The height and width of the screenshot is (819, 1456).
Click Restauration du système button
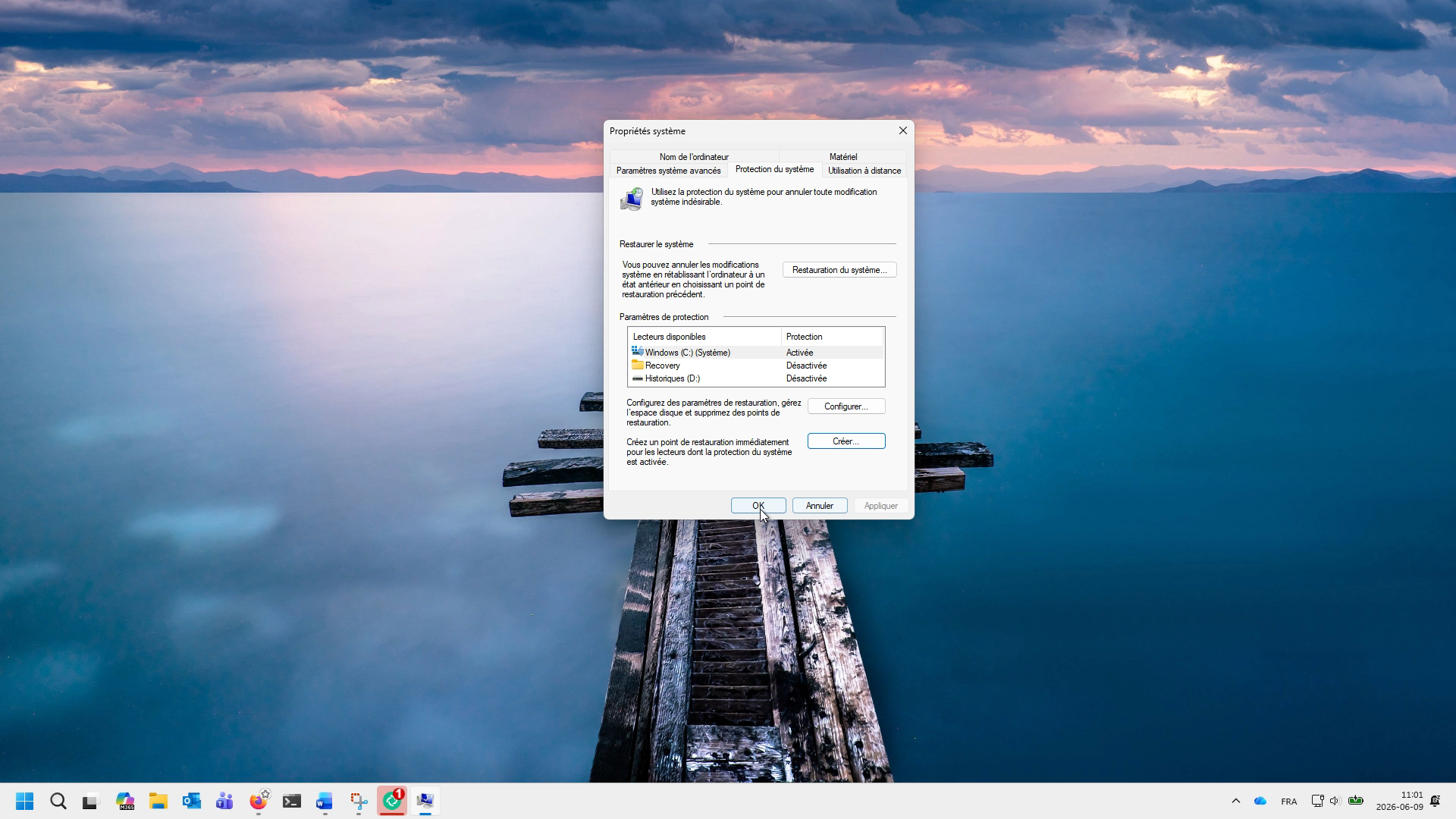coord(839,270)
